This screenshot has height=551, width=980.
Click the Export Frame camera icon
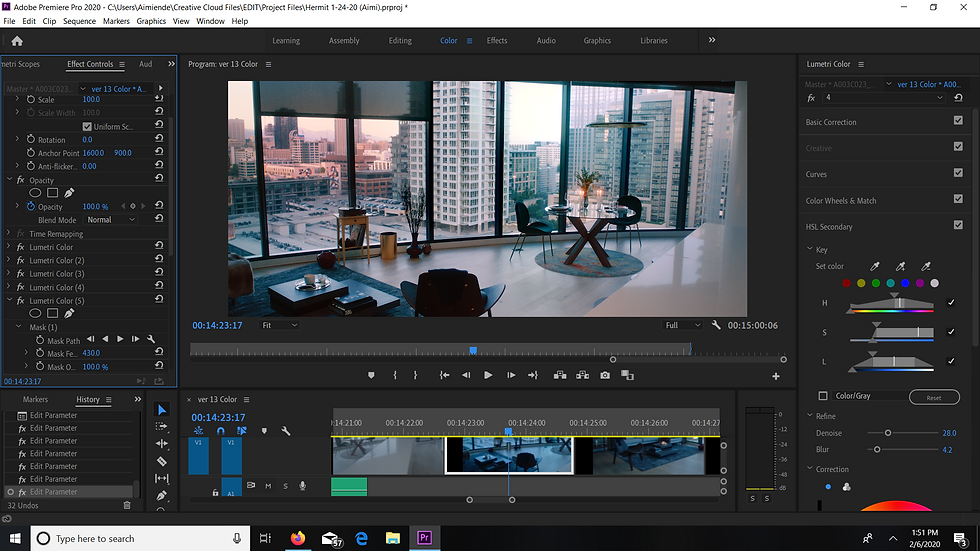(x=605, y=375)
